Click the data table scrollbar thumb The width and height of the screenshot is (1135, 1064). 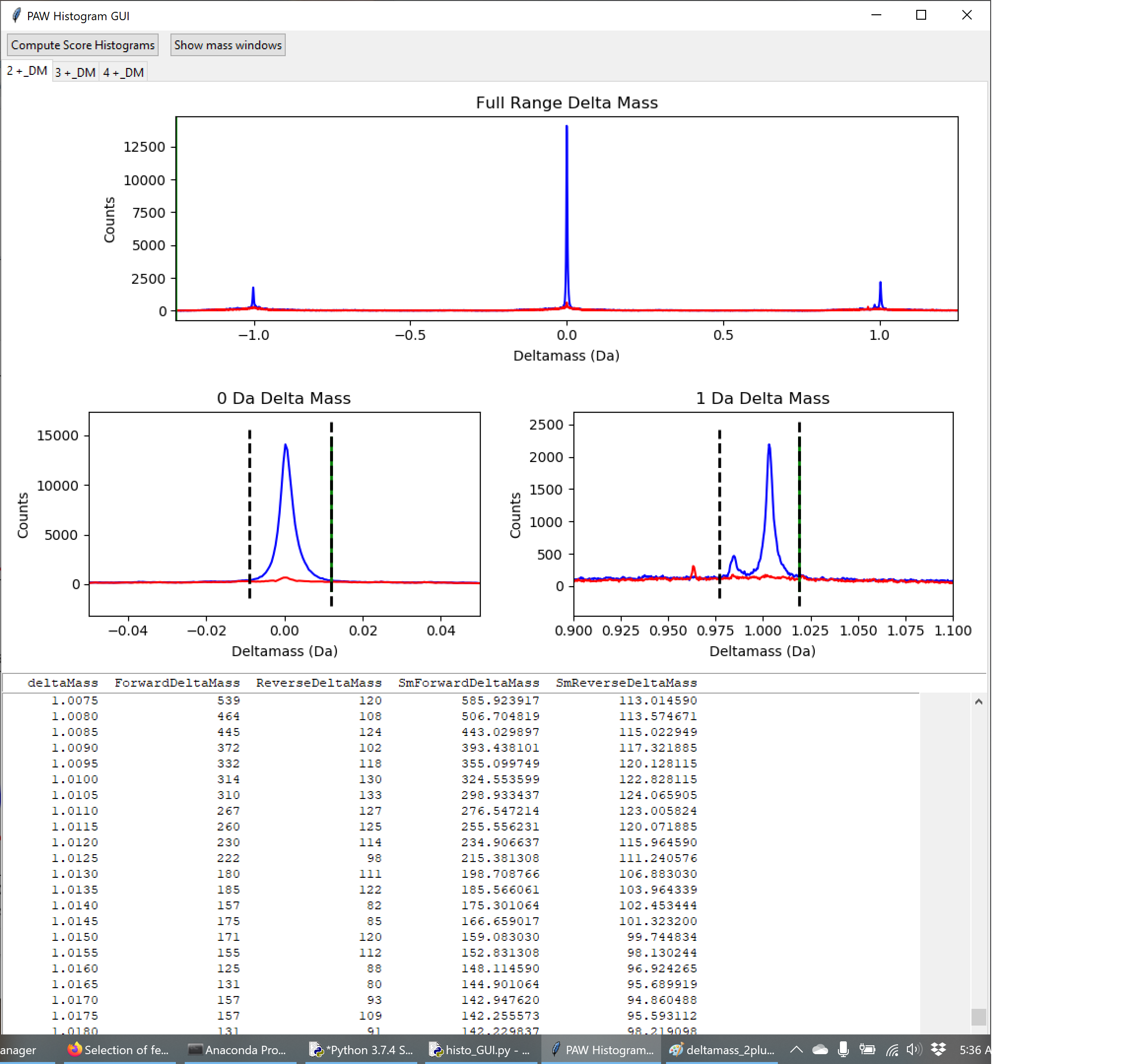(x=978, y=1017)
